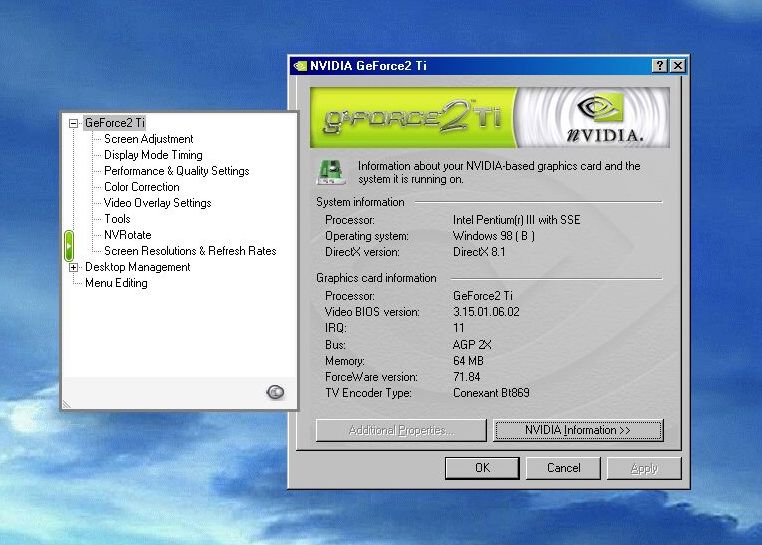Click the 'Memory:' label

[x=345, y=361]
